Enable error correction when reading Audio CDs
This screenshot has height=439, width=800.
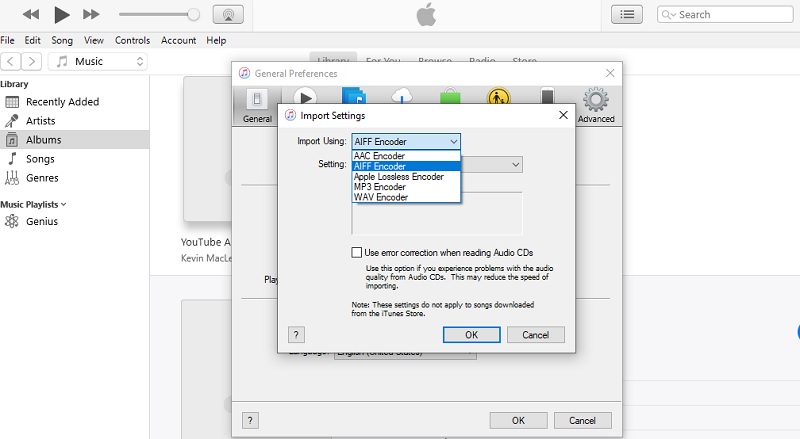(x=357, y=253)
